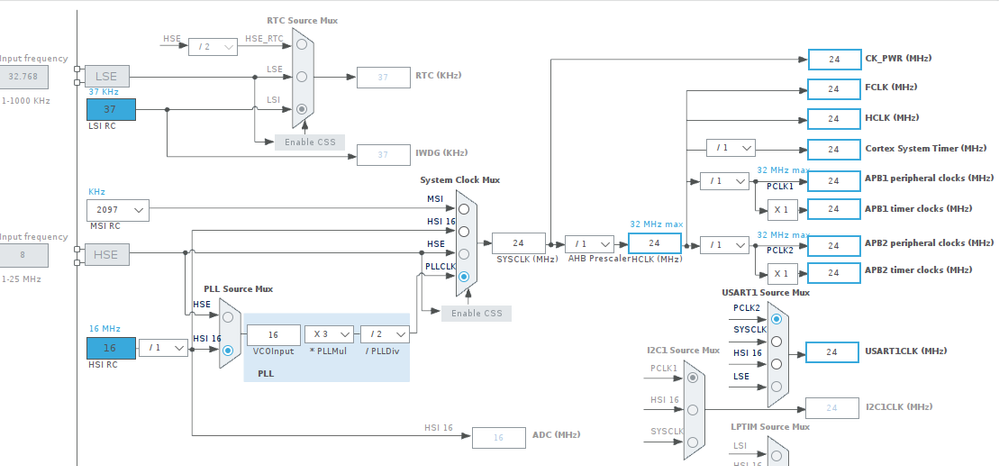999x466 pixels.
Task: Click the LSE oscillator block
Action: click(x=106, y=76)
